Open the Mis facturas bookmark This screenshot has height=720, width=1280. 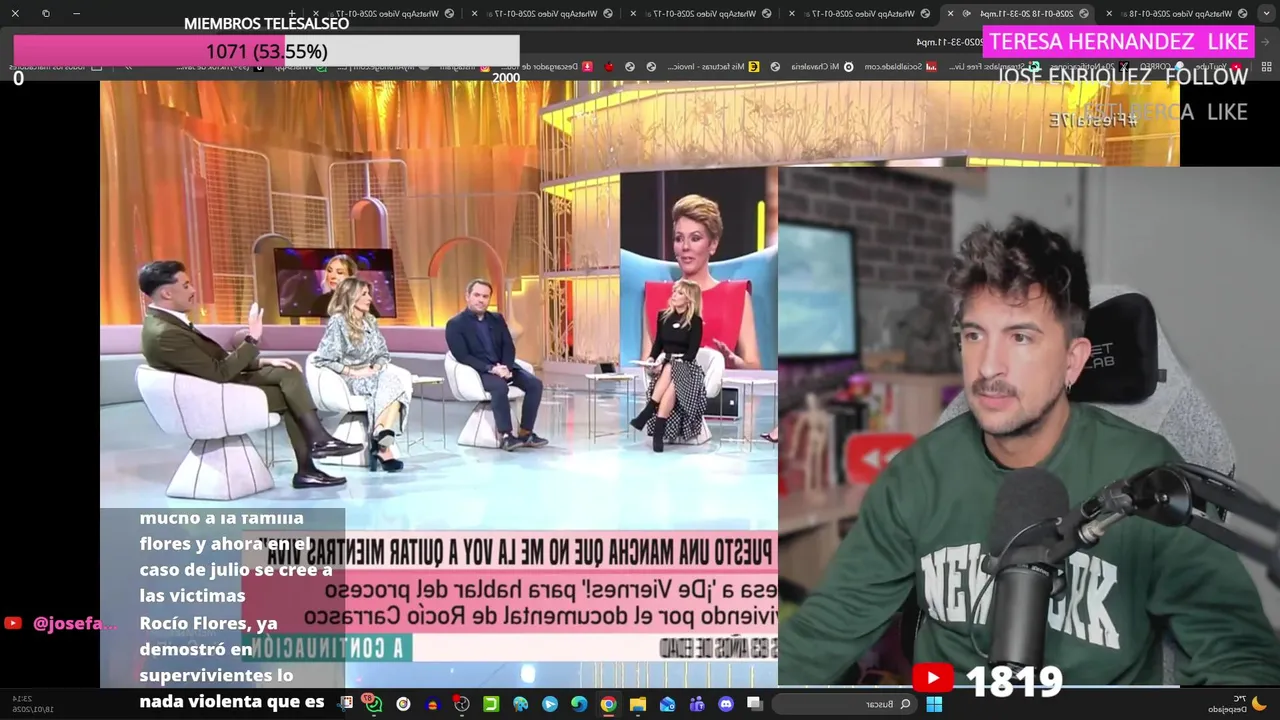coord(714,67)
